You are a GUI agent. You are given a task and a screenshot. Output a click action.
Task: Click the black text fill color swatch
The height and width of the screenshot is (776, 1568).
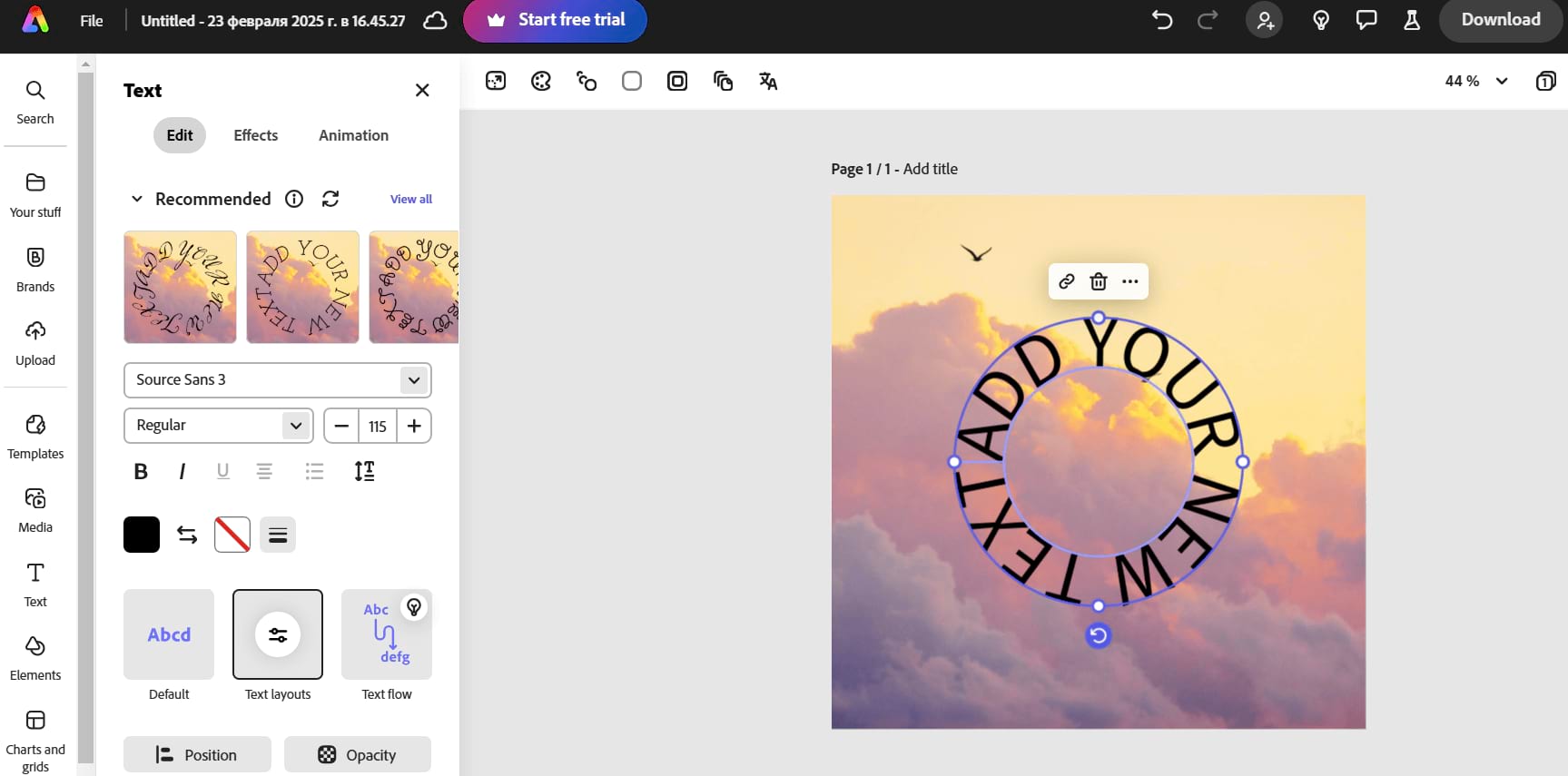coord(142,535)
